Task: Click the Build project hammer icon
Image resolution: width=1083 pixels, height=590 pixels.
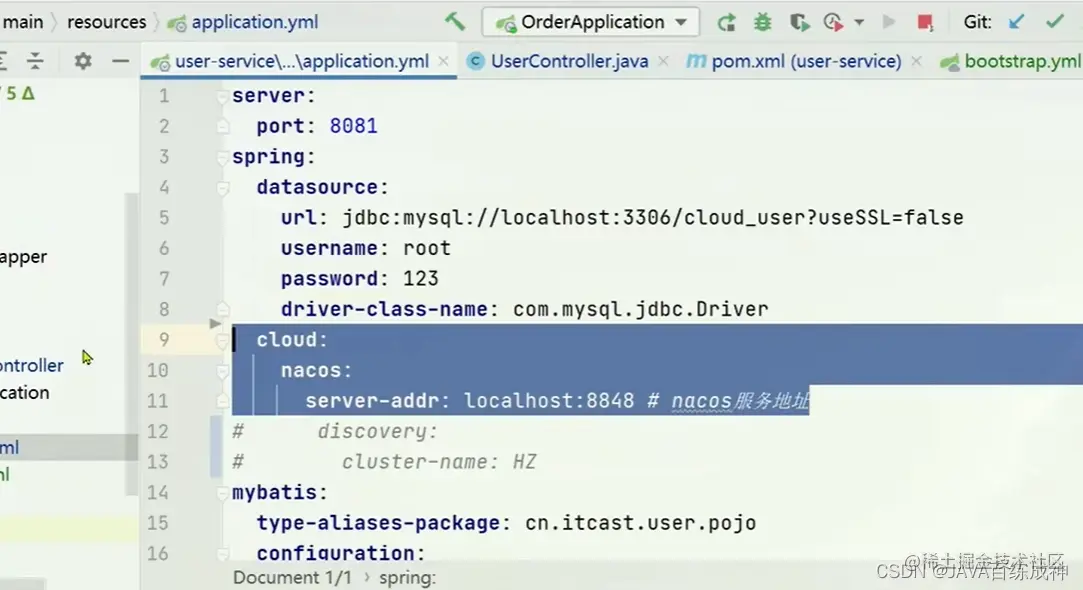Action: (454, 21)
